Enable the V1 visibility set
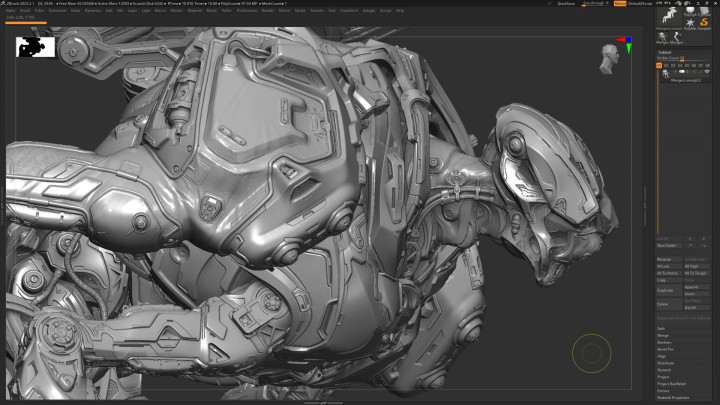The image size is (720, 405). [660, 66]
